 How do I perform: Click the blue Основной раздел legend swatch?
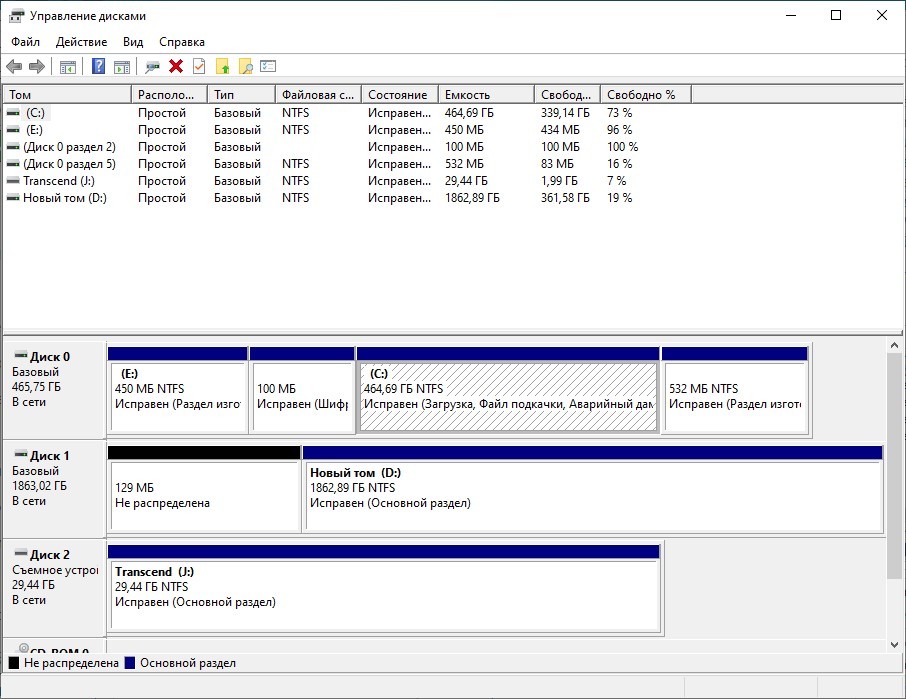129,663
